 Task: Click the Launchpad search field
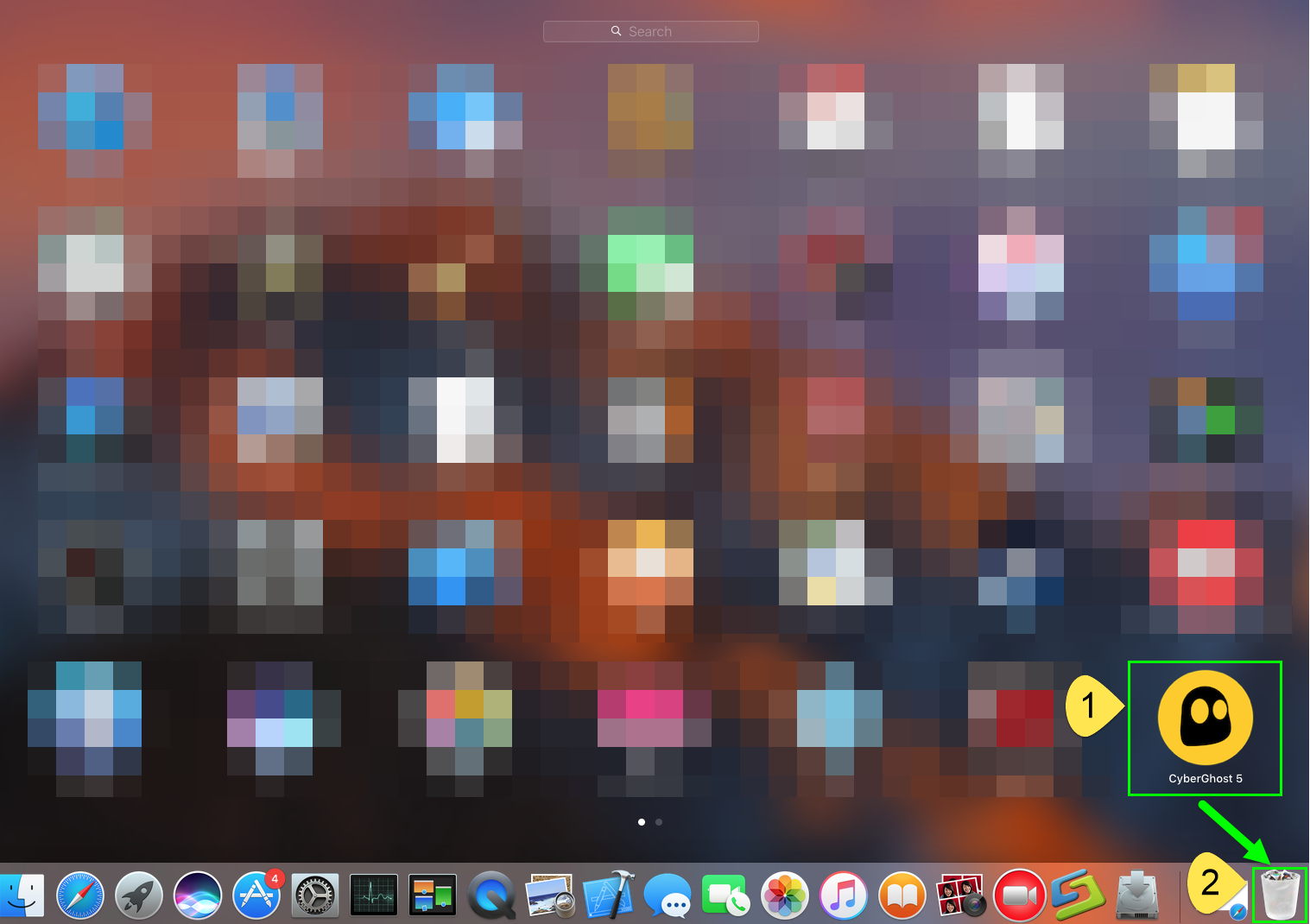[x=650, y=31]
